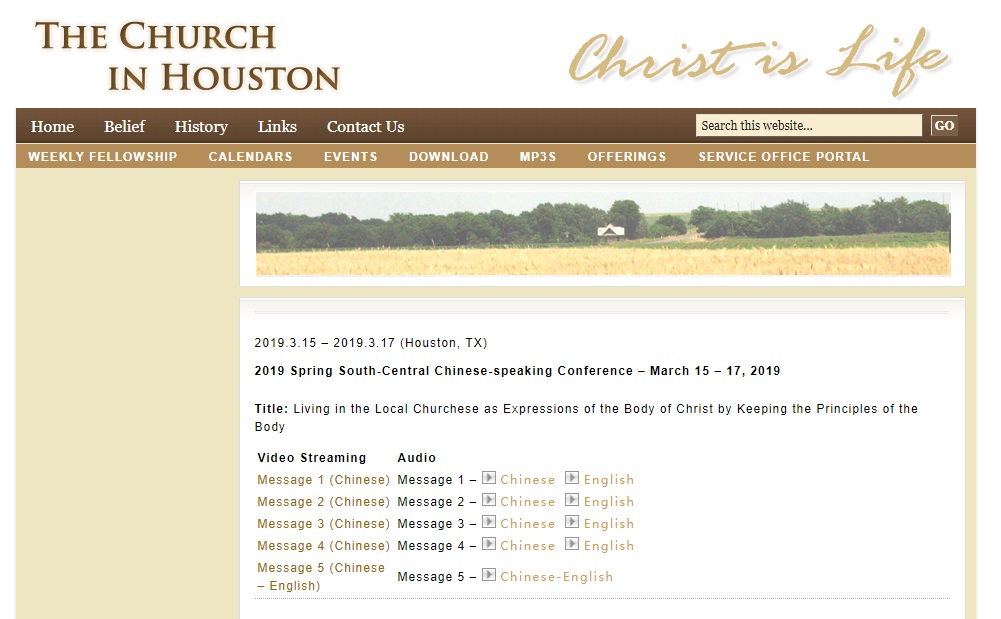
Task: Click The Church in Houston logo
Action: point(188,56)
